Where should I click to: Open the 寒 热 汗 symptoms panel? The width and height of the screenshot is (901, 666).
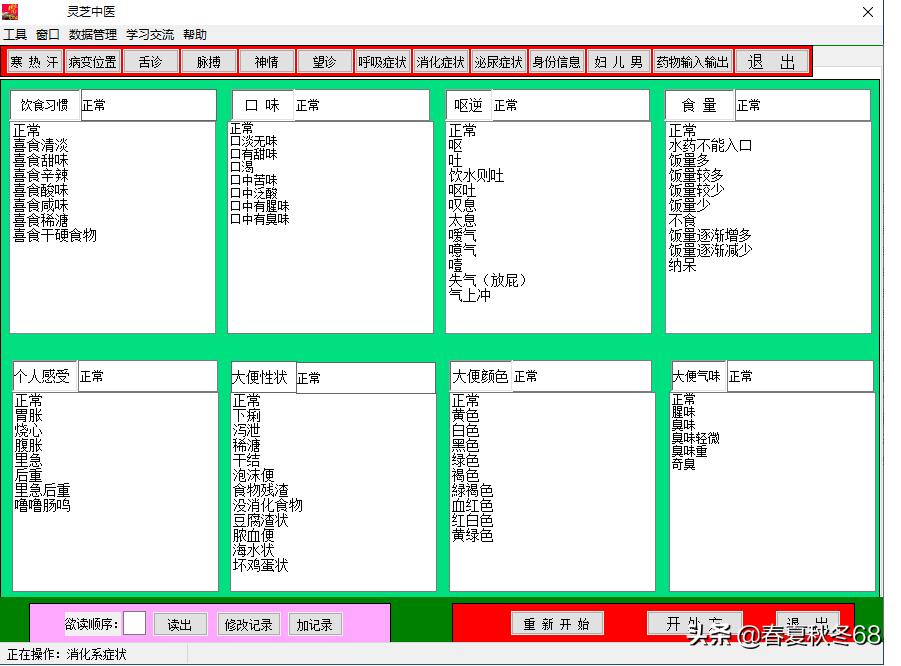34,60
